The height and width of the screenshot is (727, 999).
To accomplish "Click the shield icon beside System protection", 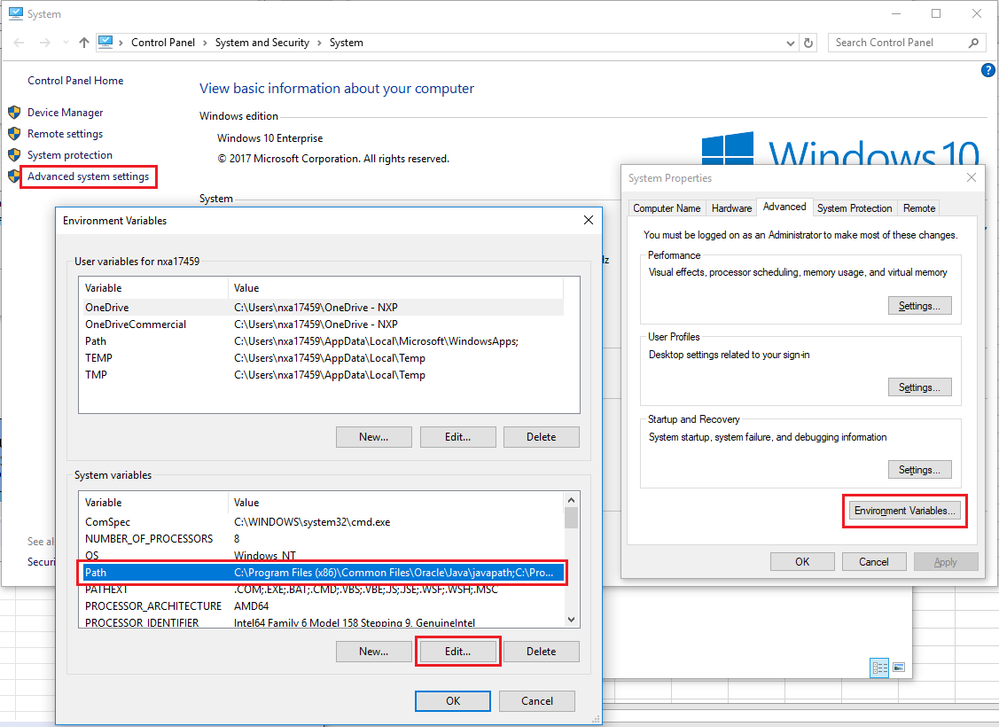I will point(14,155).
